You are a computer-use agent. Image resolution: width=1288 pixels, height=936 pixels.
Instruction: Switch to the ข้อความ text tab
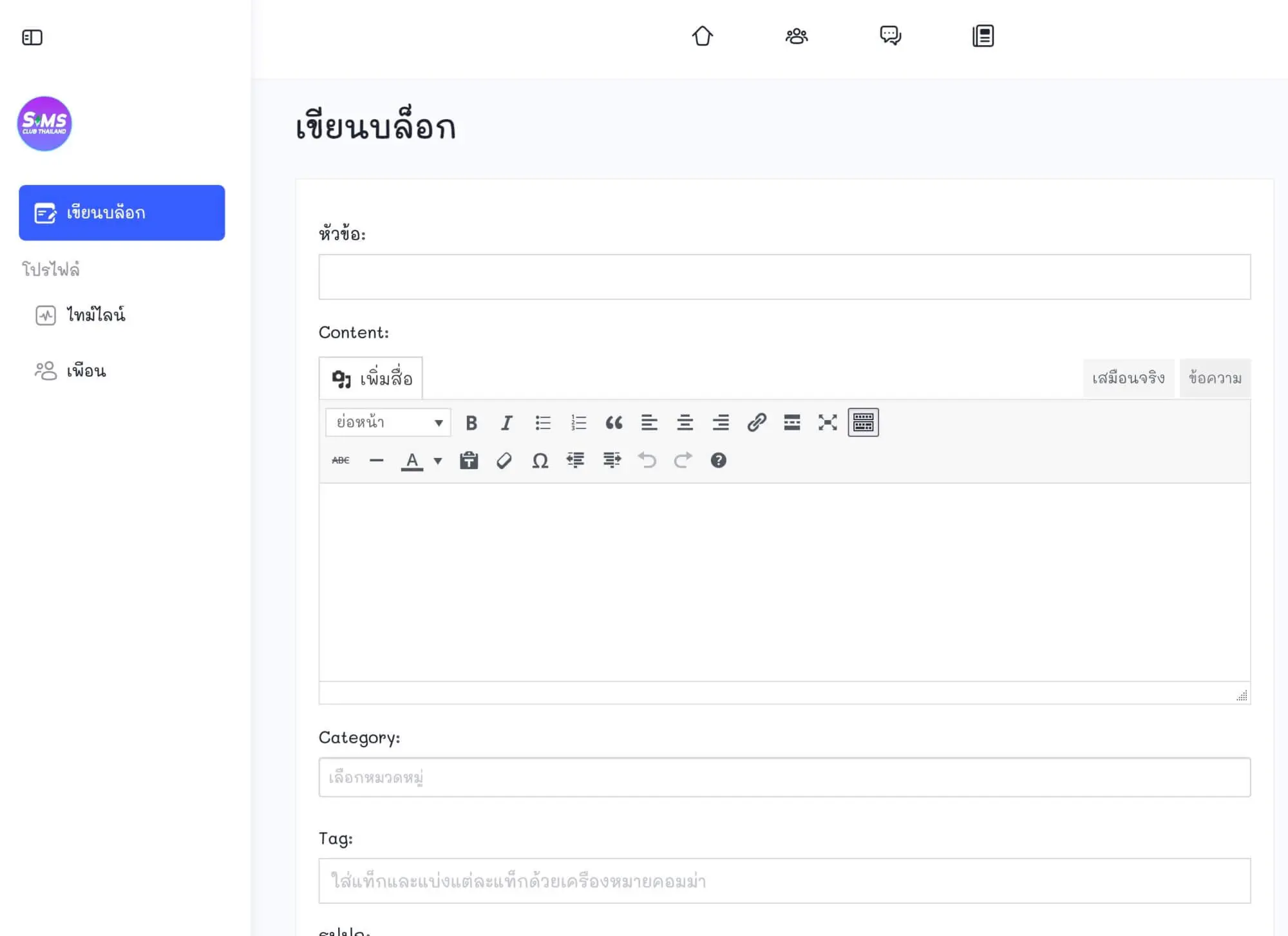pos(1215,378)
